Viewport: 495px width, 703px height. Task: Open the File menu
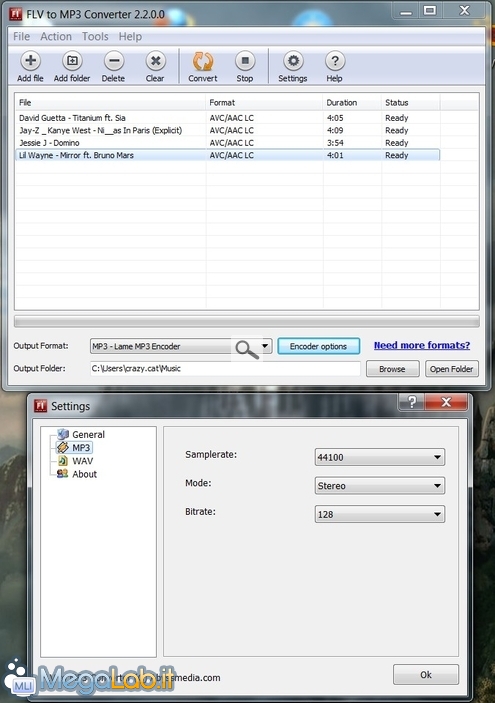coord(22,36)
